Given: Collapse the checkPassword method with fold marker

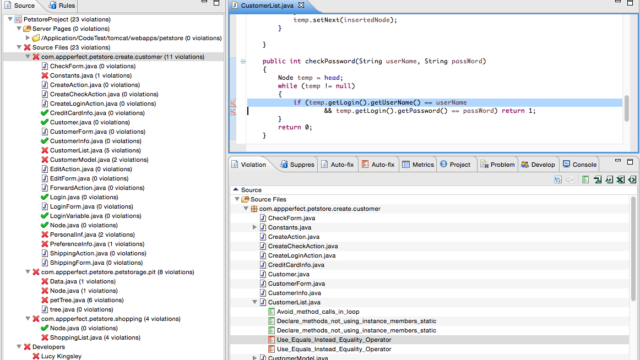Looking at the screenshot, I should (x=243, y=61).
